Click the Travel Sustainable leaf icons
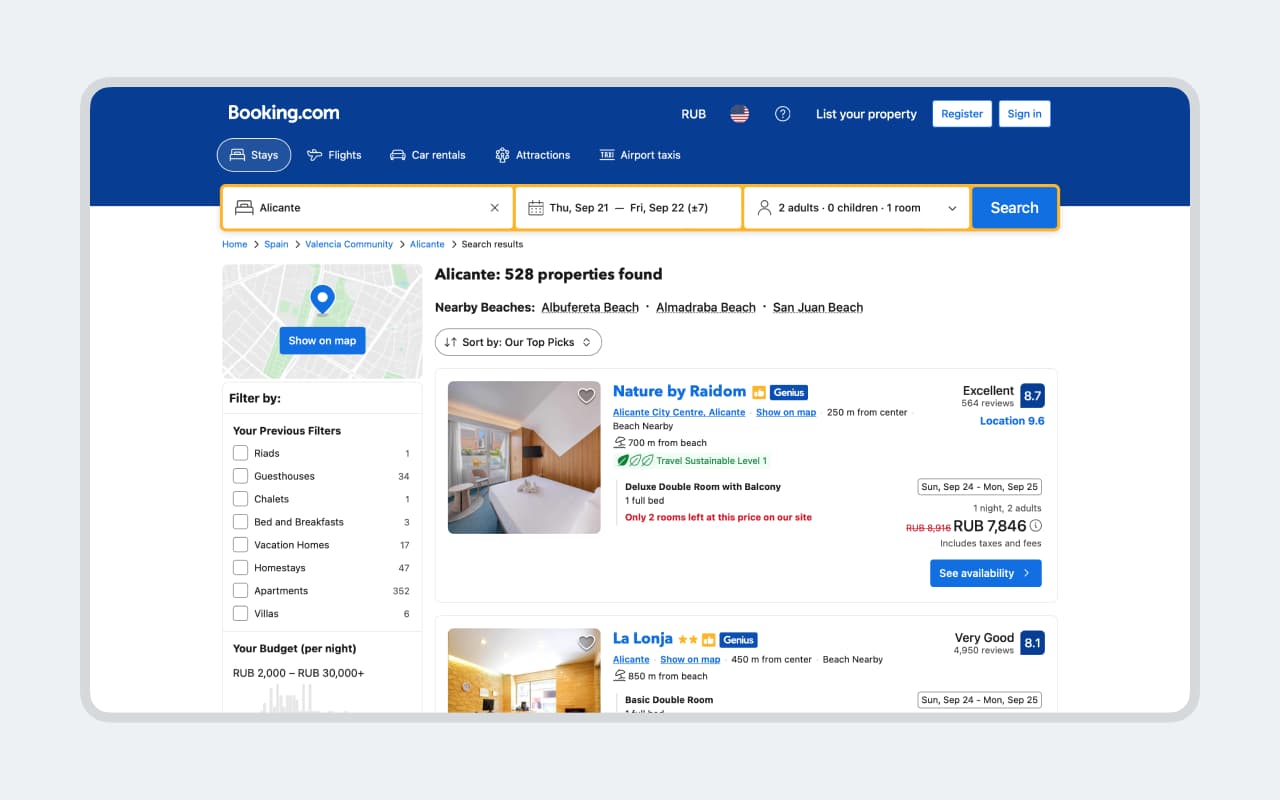This screenshot has width=1280, height=800. [634, 461]
